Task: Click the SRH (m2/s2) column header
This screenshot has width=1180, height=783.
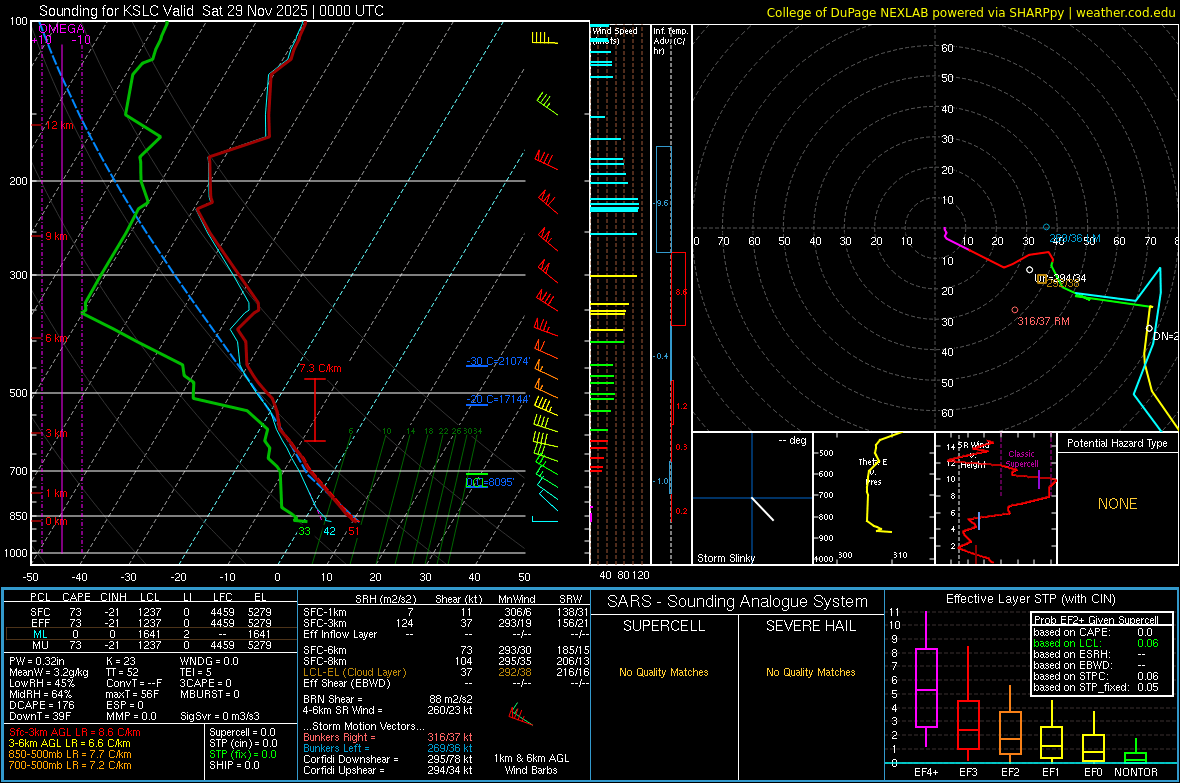Action: (385, 599)
